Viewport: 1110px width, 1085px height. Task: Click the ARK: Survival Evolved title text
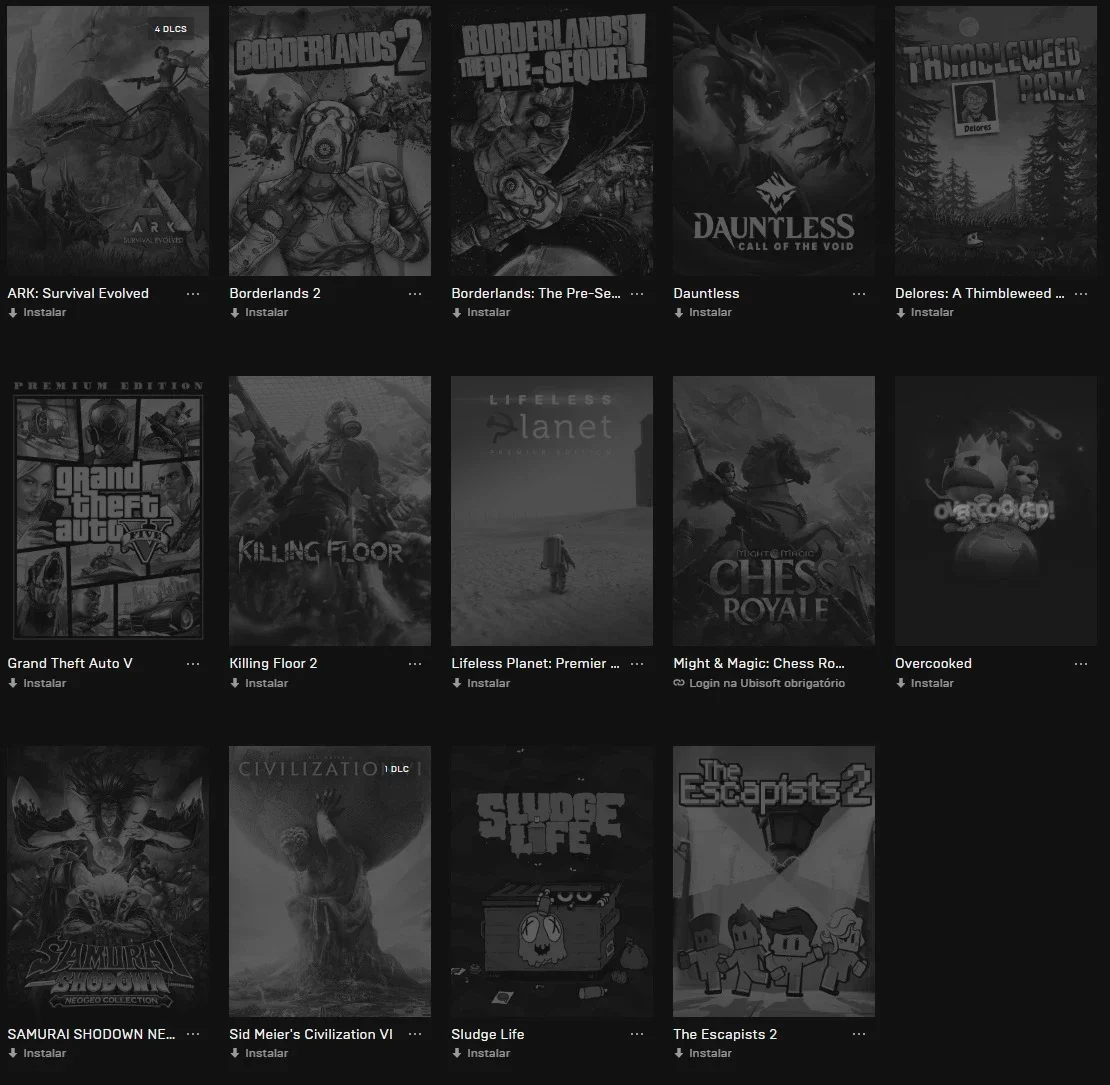[78, 293]
